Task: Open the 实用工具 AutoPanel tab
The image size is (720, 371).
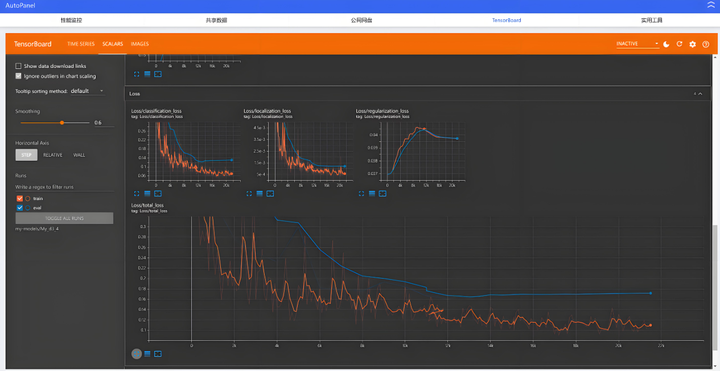Action: coord(652,20)
